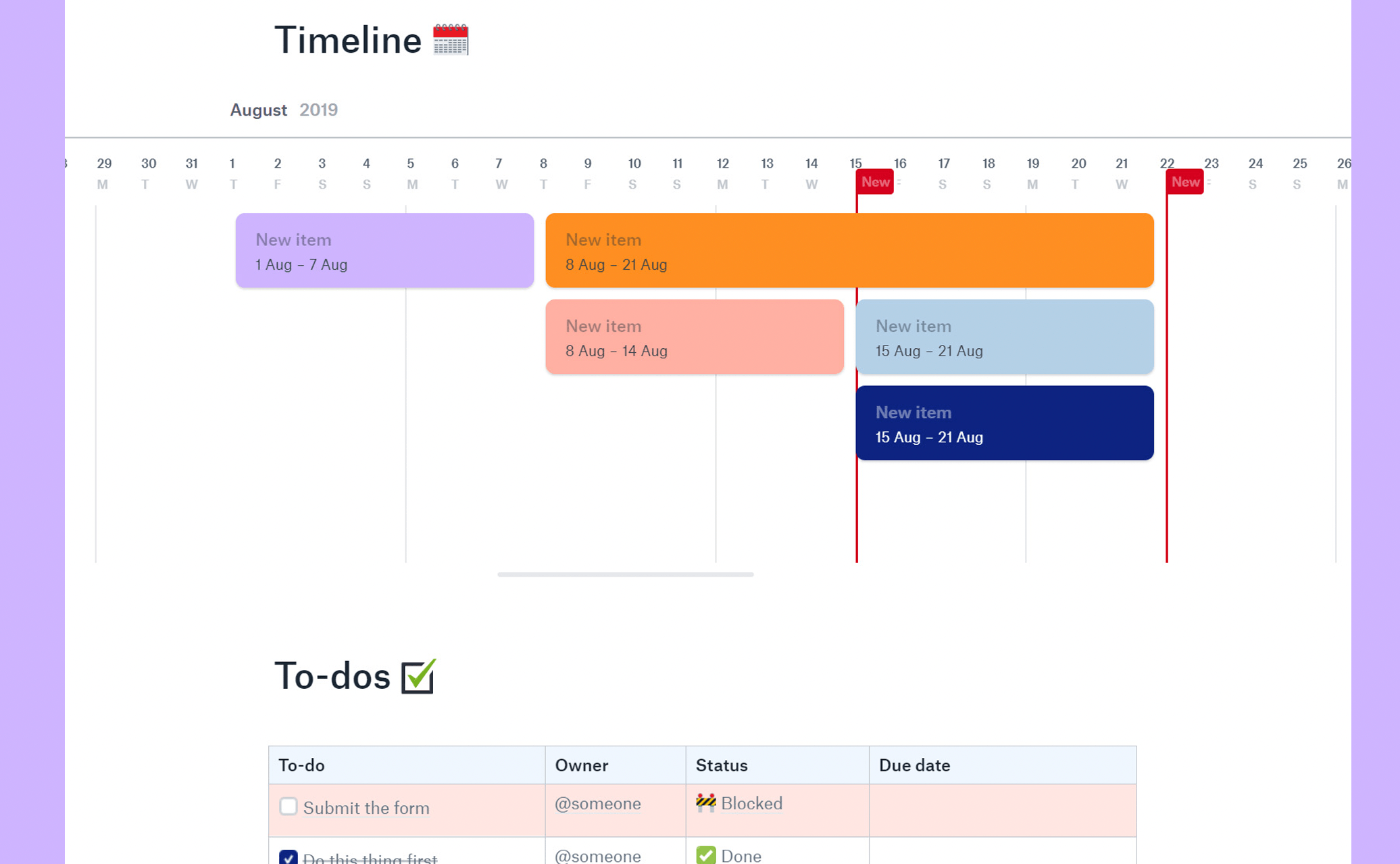The height and width of the screenshot is (864, 1400).
Task: Click @someone owner in Submit the form row
Action: [598, 803]
